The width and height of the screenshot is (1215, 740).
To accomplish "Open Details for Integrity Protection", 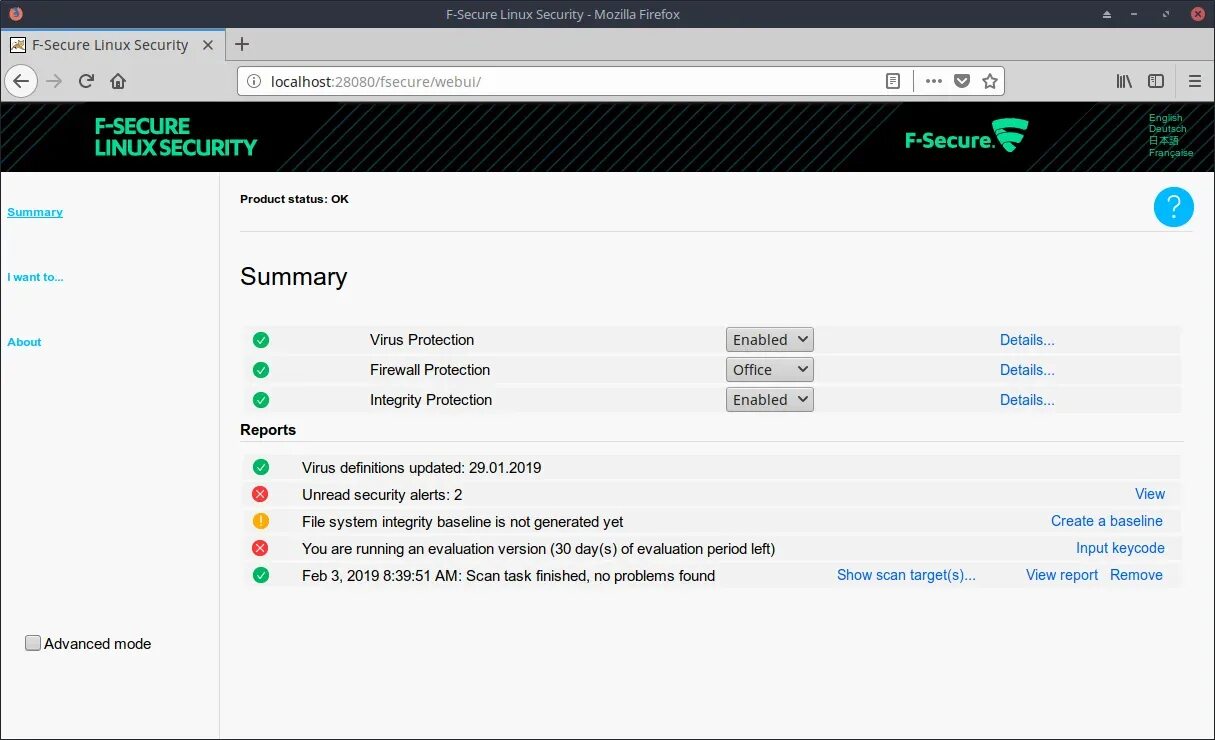I will (x=1027, y=400).
